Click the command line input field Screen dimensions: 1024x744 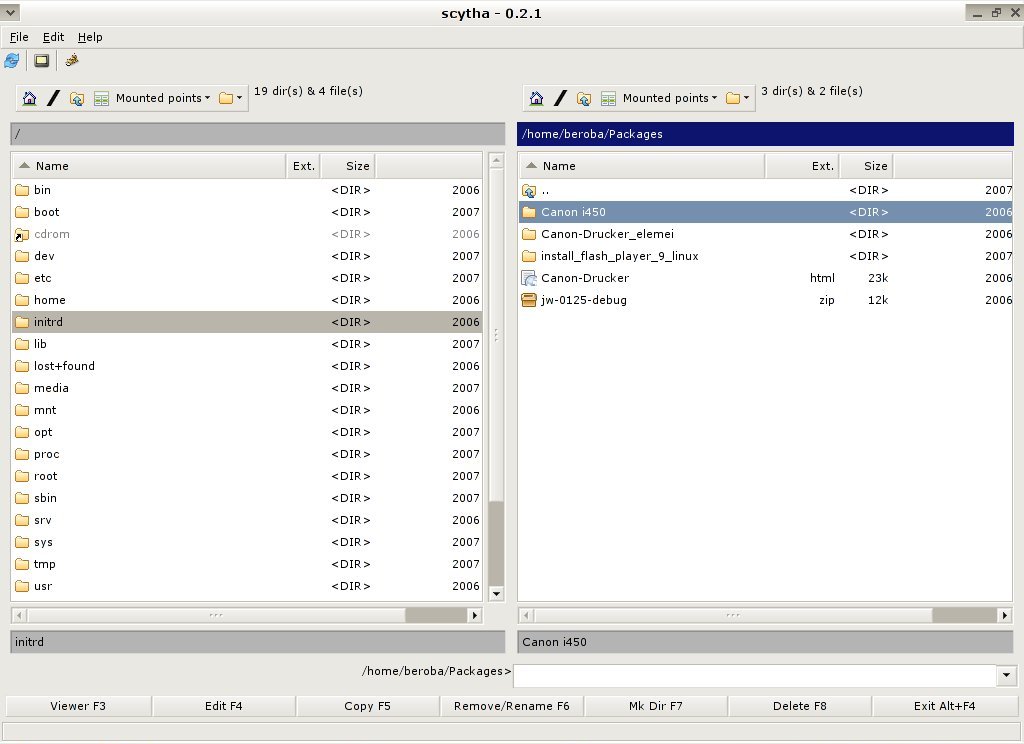pos(755,675)
